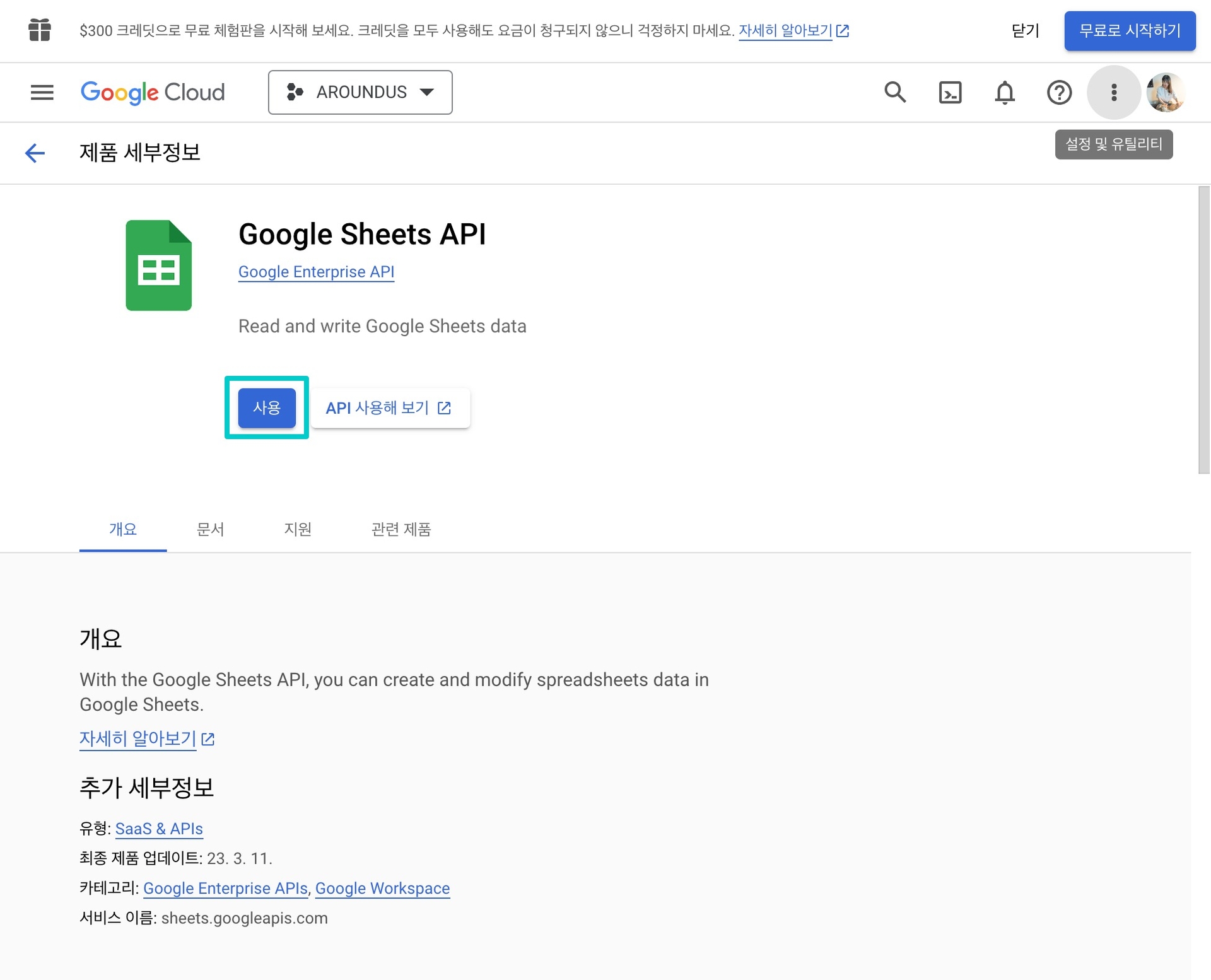The image size is (1211, 980).
Task: Dismiss banner with 닫기
Action: pos(1024,30)
